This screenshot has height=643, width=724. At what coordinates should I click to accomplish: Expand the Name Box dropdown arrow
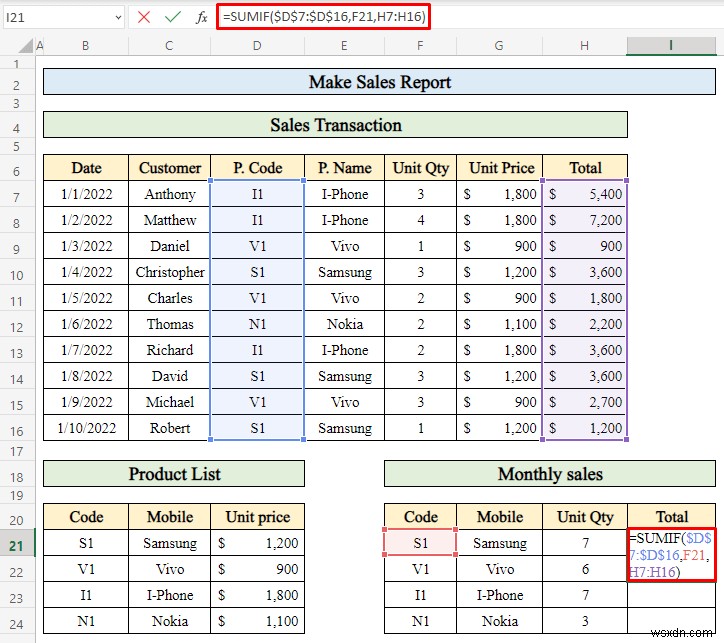[x=118, y=18]
